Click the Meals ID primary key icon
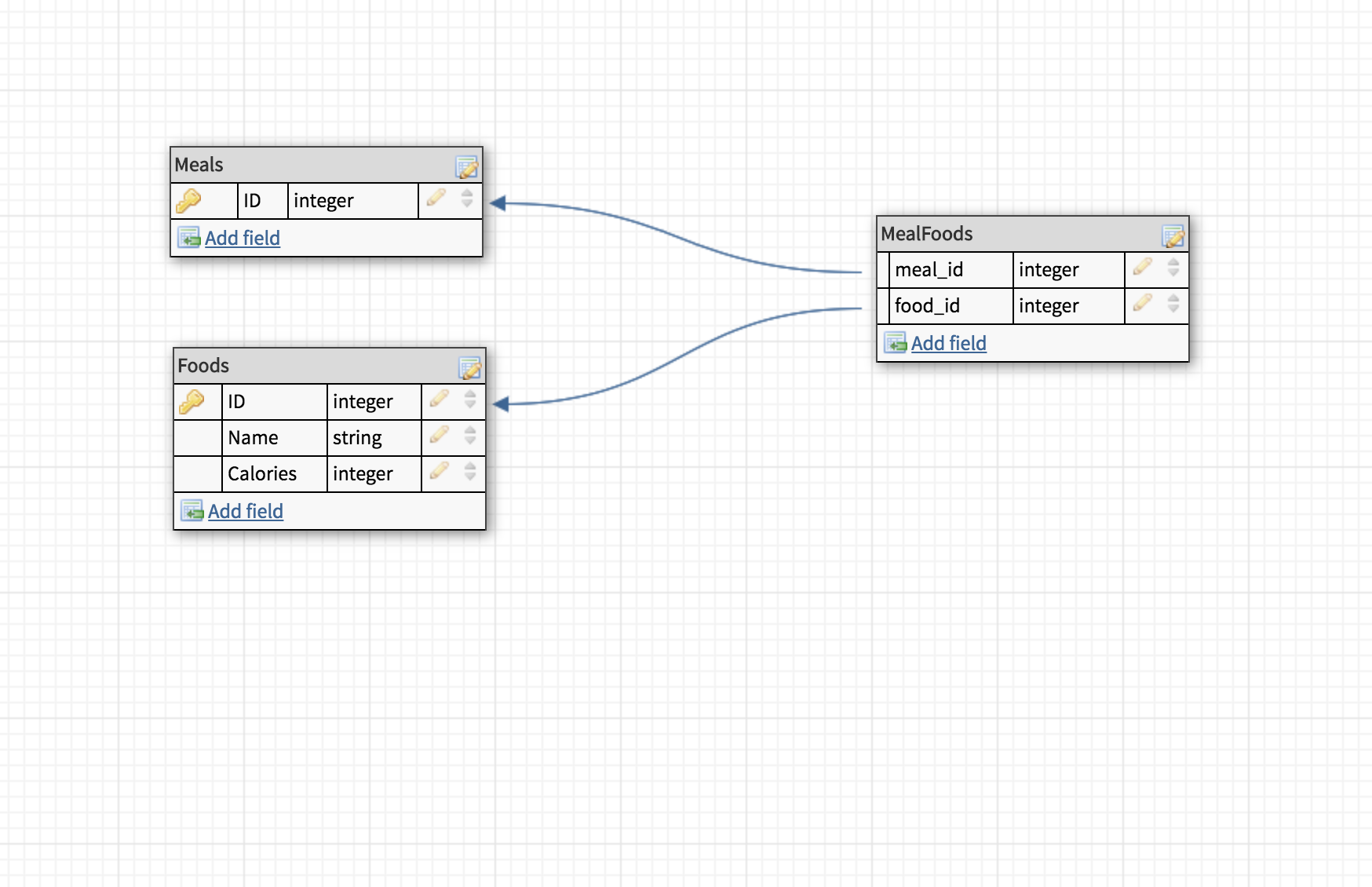Screen dimensions: 1372x887 [x=188, y=201]
